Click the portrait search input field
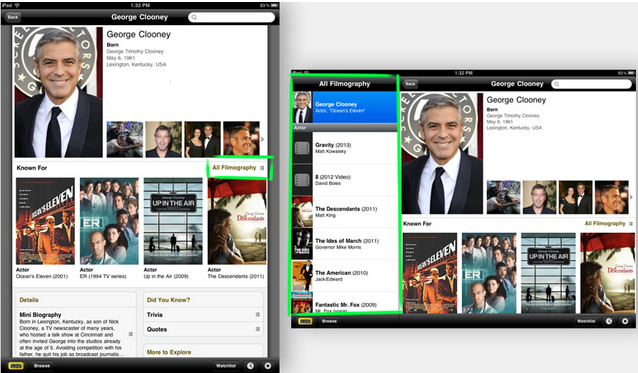Screen dimensions: 638x373 click(232, 17)
